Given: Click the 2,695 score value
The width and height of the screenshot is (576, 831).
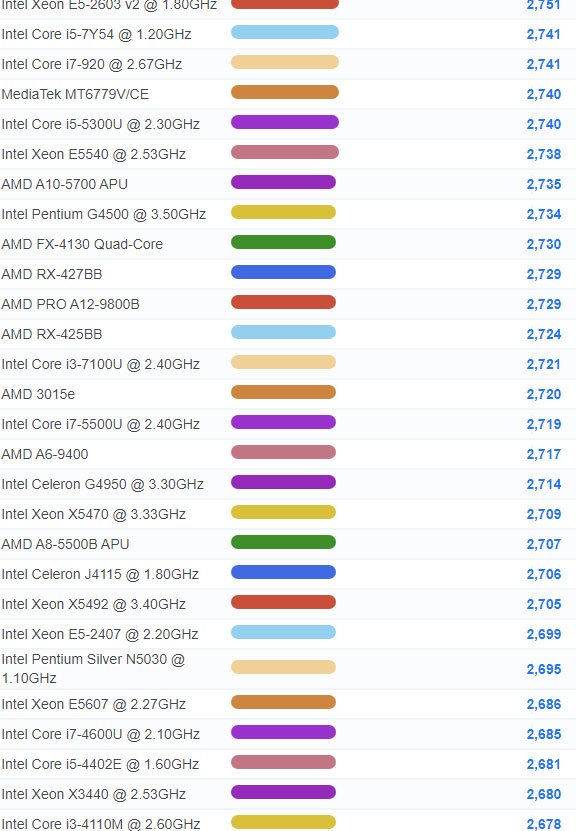Looking at the screenshot, I should coord(544,669).
